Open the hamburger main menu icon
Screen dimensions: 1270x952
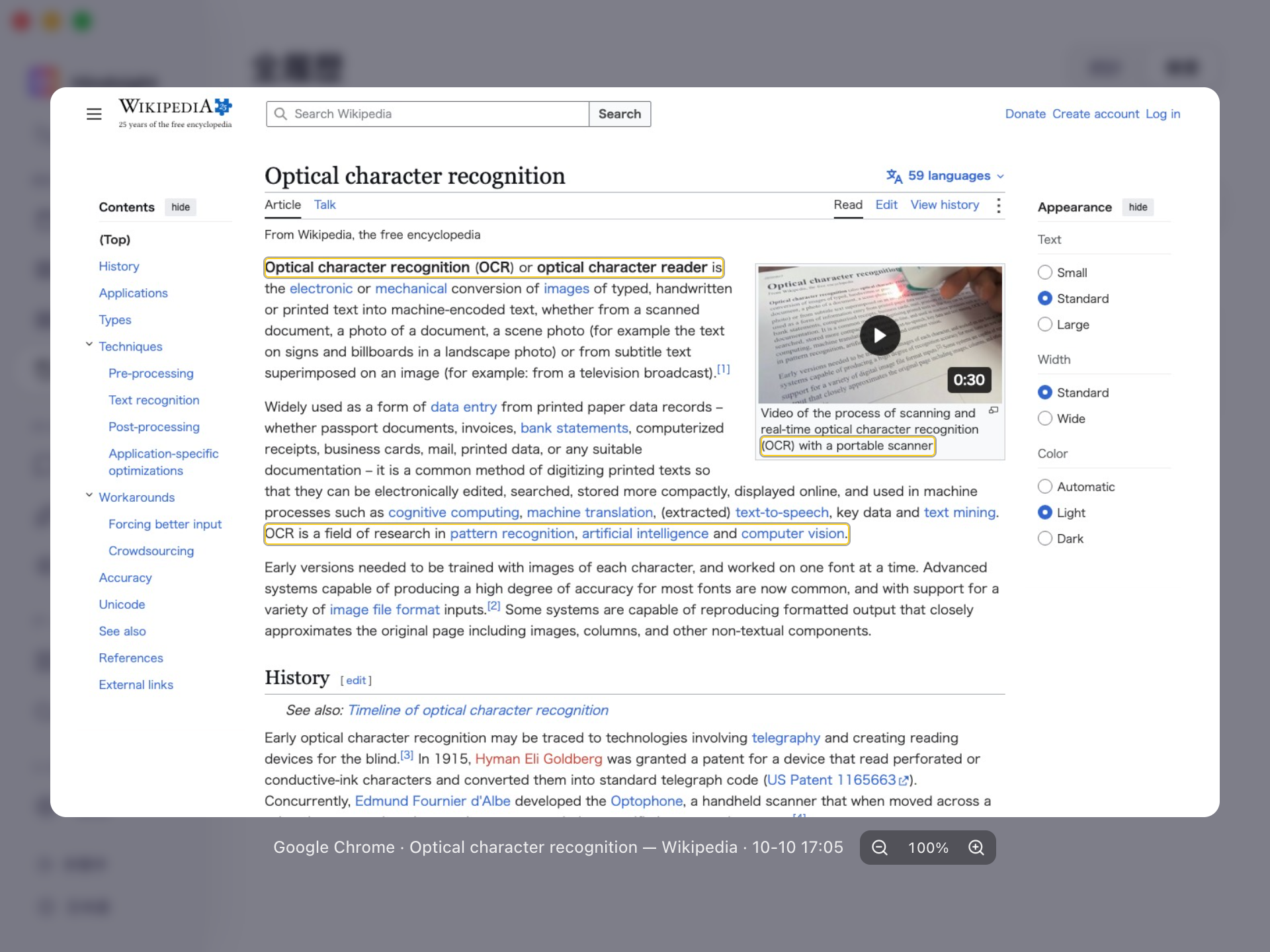point(94,114)
